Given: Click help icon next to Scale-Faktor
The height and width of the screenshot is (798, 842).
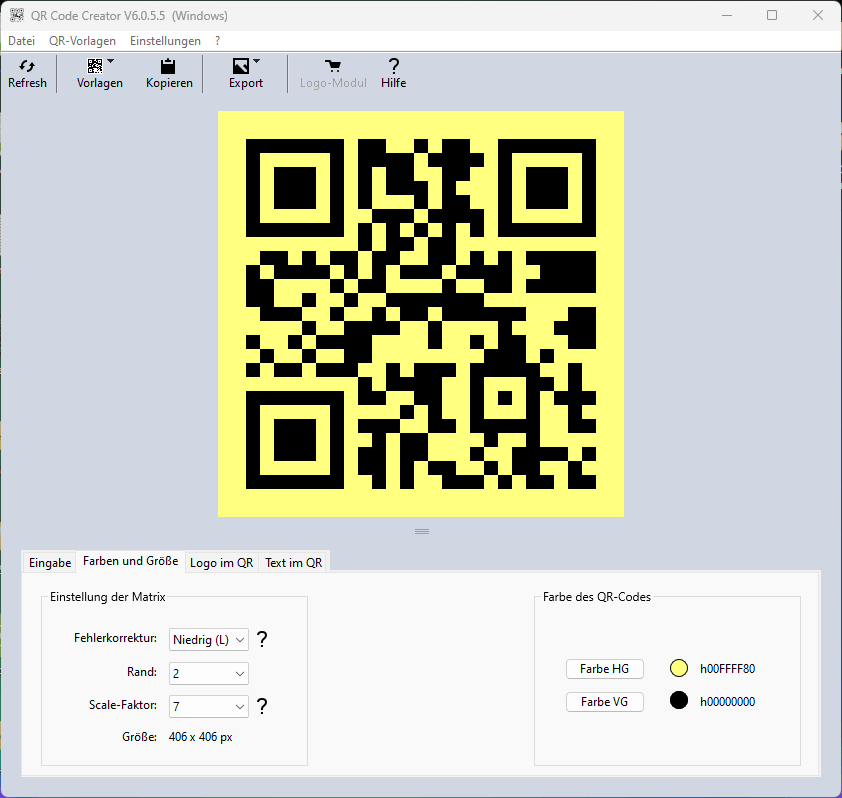Looking at the screenshot, I should click(x=262, y=706).
